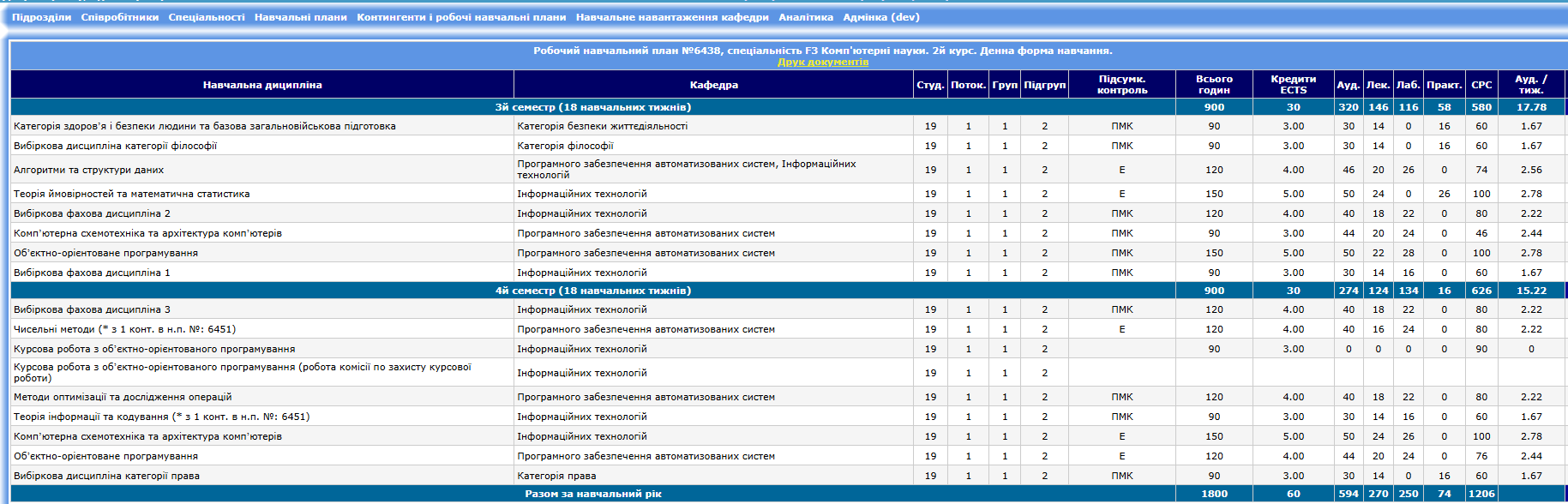Viewport: 1568px width, 504px height.
Task: Click the Навчальна дисципліна column header
Action: pos(262,85)
